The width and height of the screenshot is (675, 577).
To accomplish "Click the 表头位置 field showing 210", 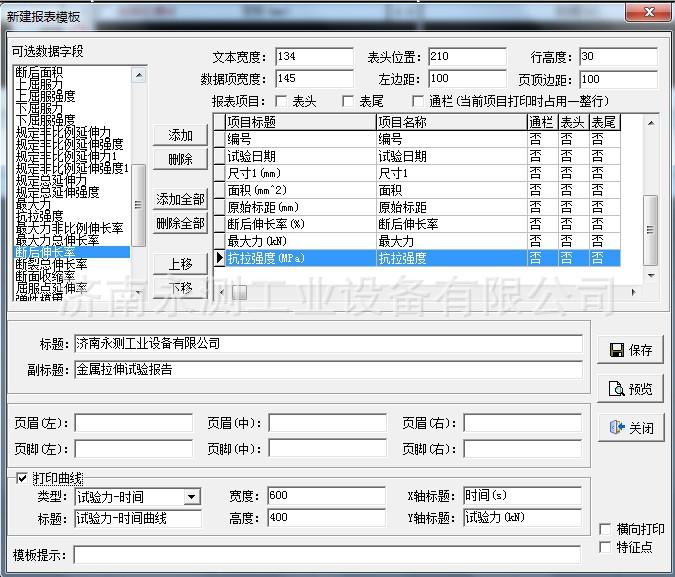I will coord(468,56).
